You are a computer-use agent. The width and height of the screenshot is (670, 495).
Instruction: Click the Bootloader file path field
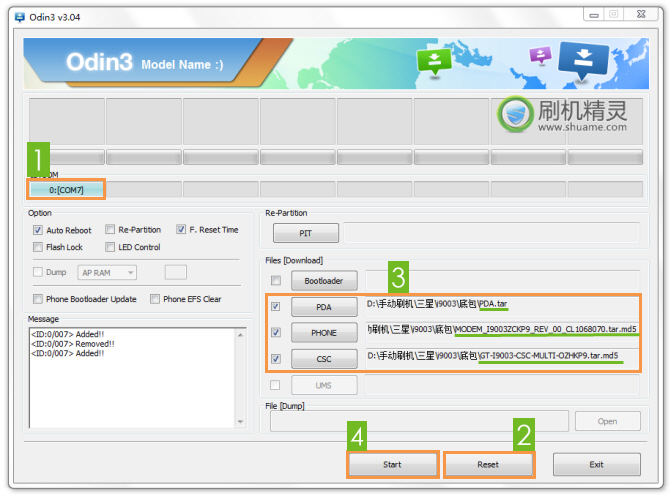tap(502, 280)
